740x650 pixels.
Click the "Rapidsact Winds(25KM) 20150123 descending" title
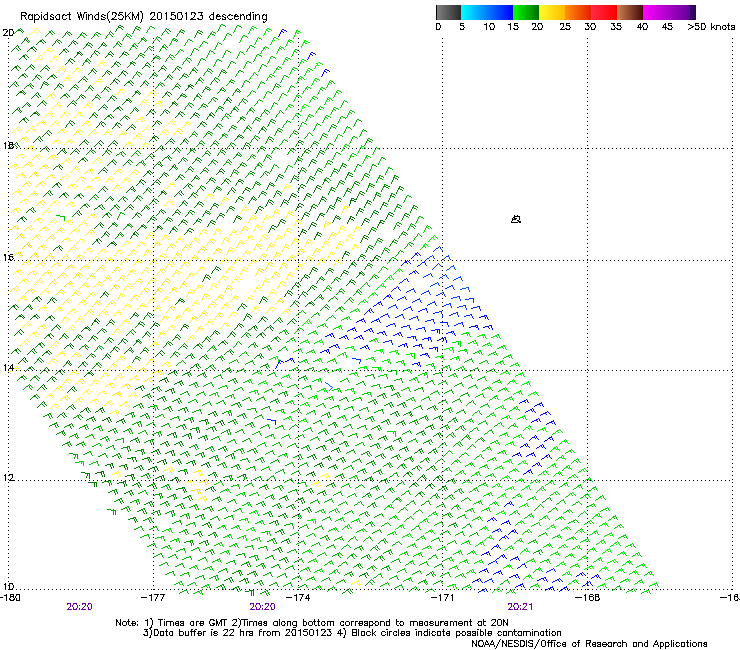click(143, 17)
